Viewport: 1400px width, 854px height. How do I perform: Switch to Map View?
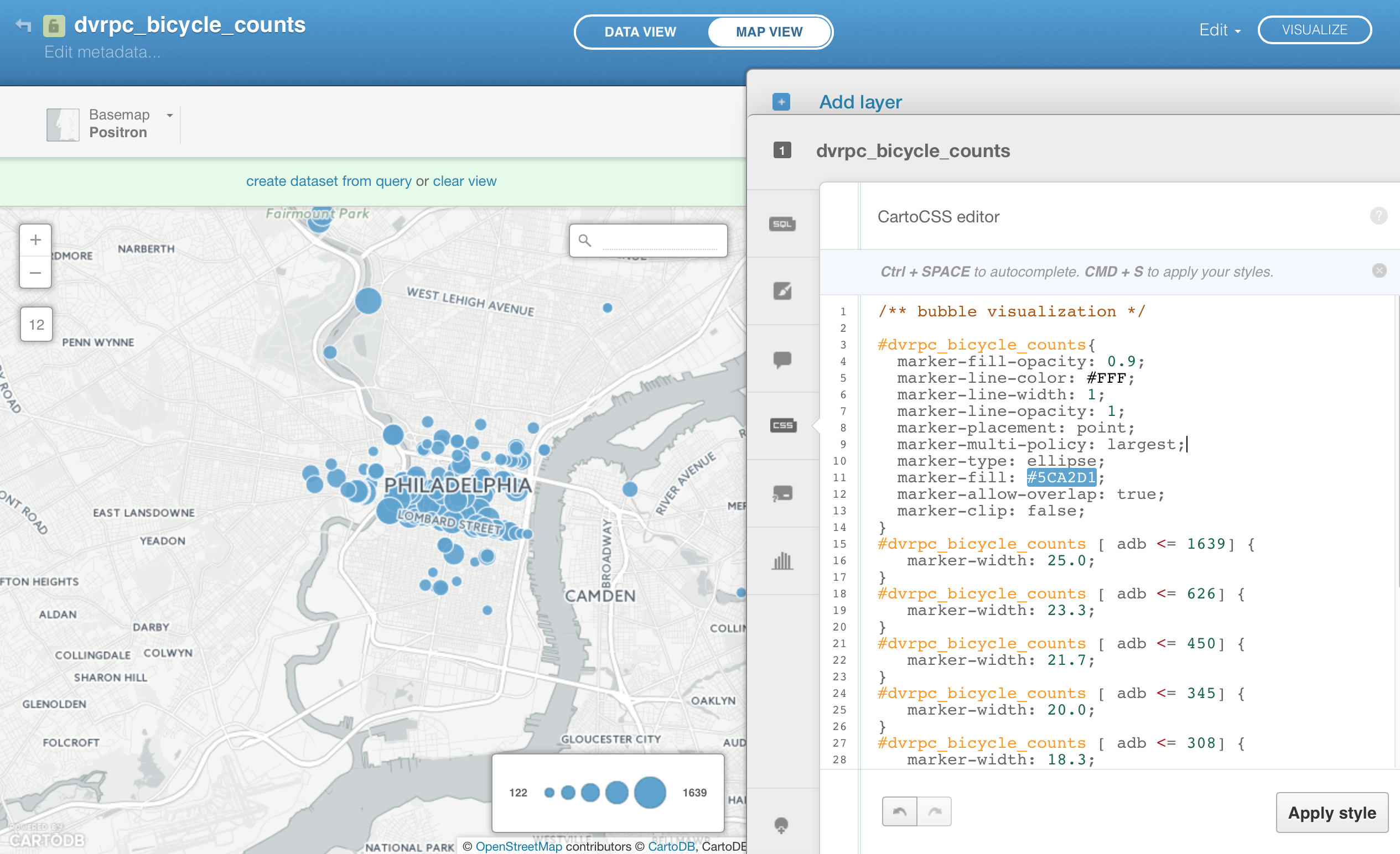pyautogui.click(x=769, y=32)
